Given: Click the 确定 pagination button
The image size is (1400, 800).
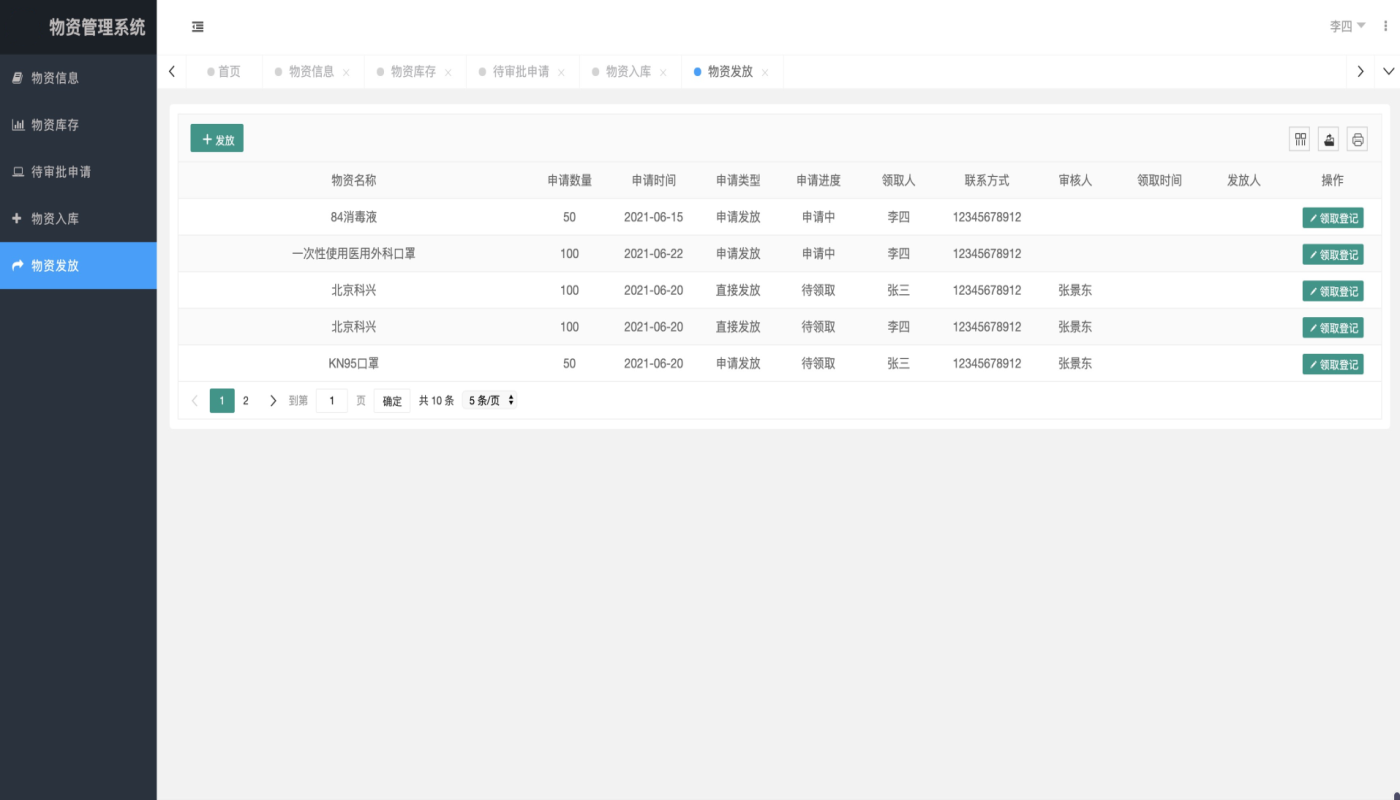Looking at the screenshot, I should 392,401.
